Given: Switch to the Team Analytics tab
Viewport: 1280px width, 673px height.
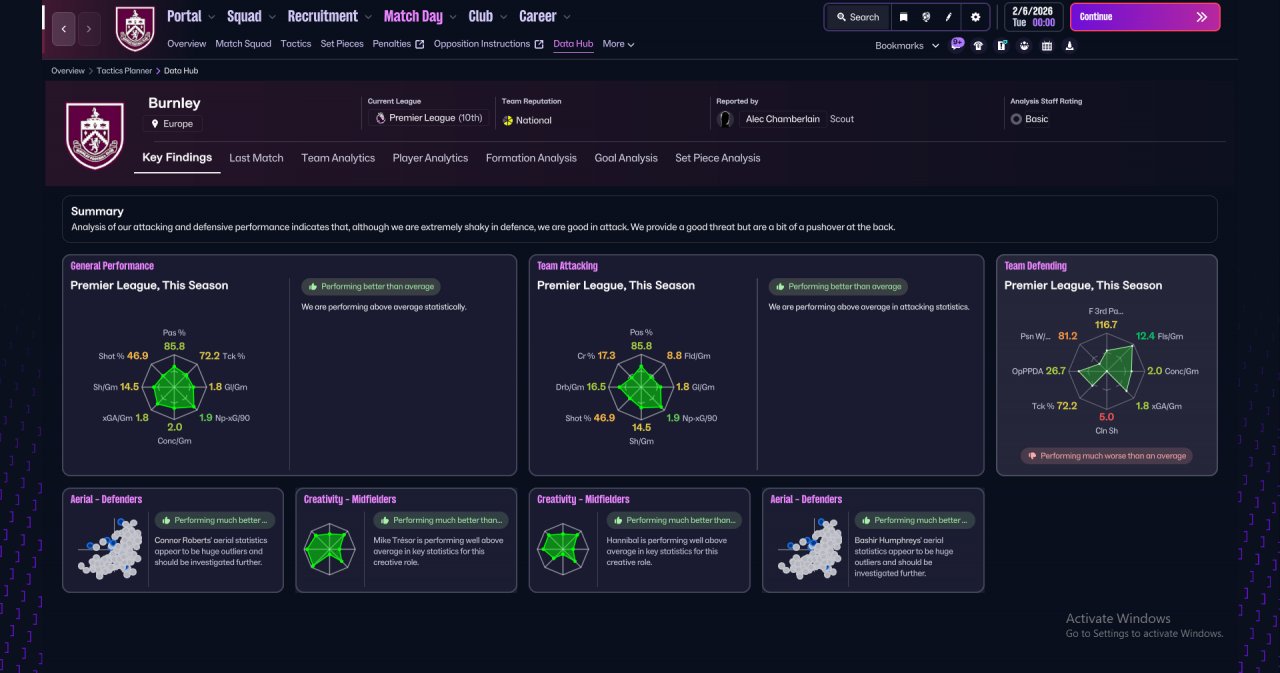Looking at the screenshot, I should coord(338,158).
